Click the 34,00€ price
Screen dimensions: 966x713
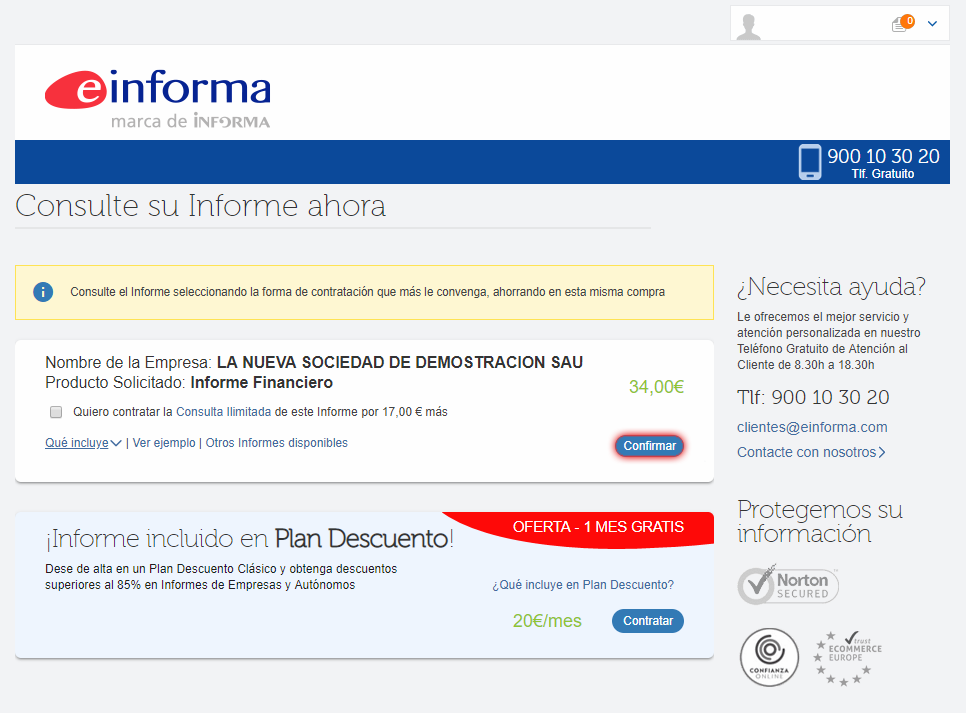656,386
